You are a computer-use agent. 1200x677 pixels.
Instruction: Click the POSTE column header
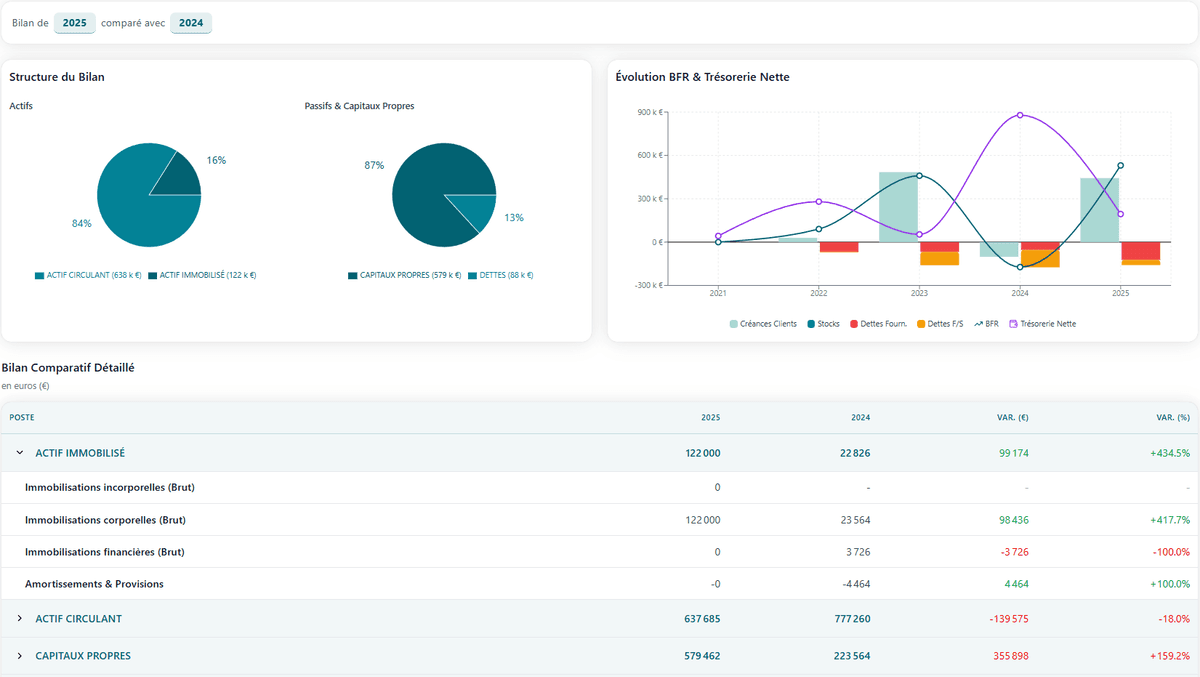tap(22, 417)
